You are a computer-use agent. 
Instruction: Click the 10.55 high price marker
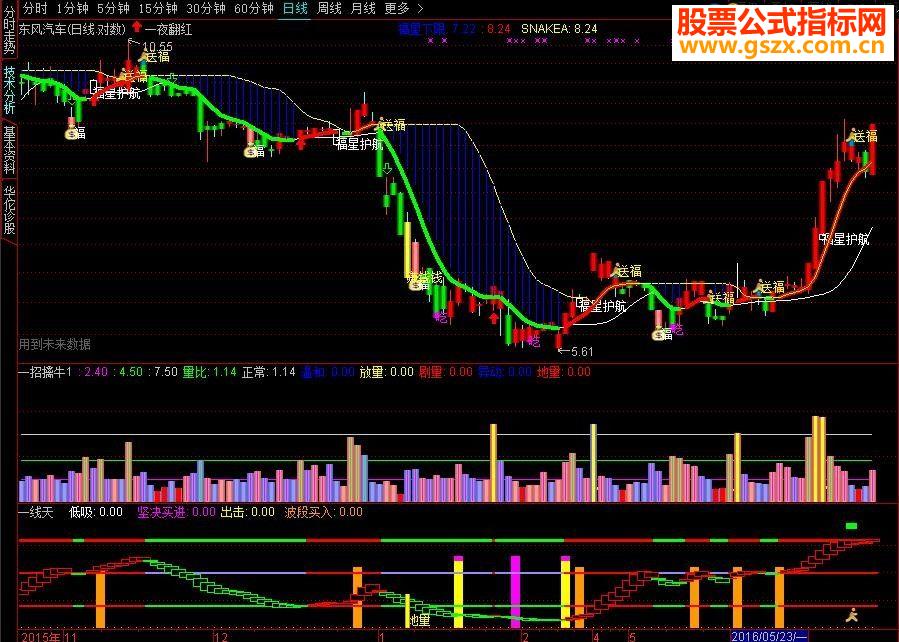click(157, 46)
